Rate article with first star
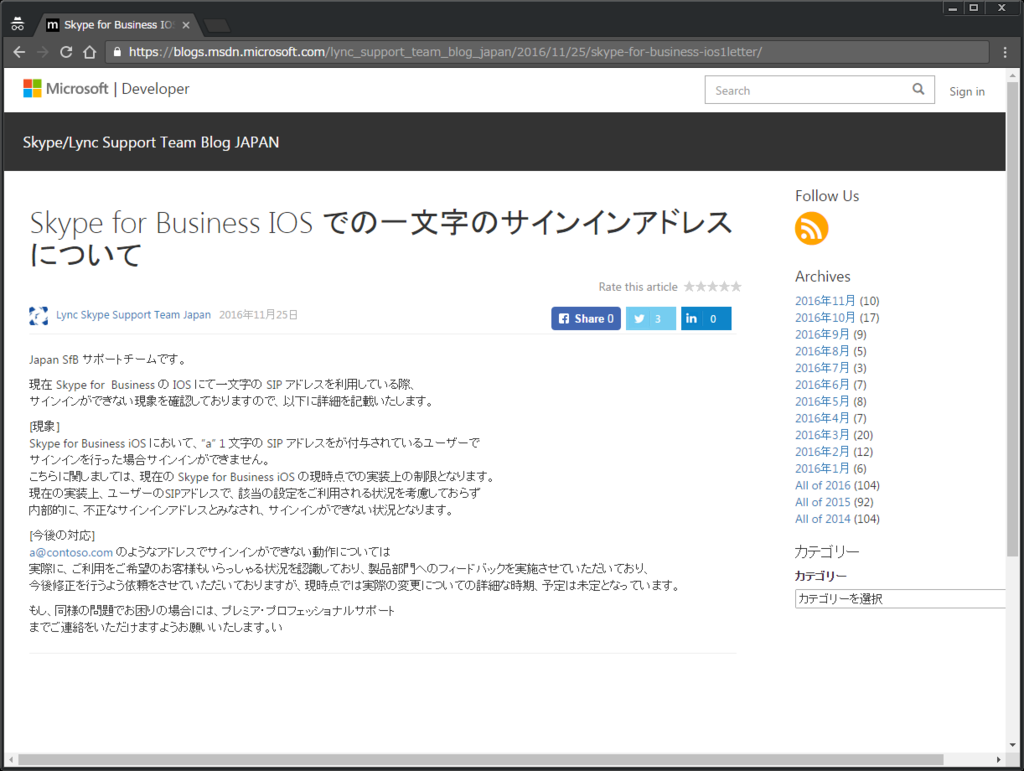This screenshot has height=771, width=1024. coord(689,287)
